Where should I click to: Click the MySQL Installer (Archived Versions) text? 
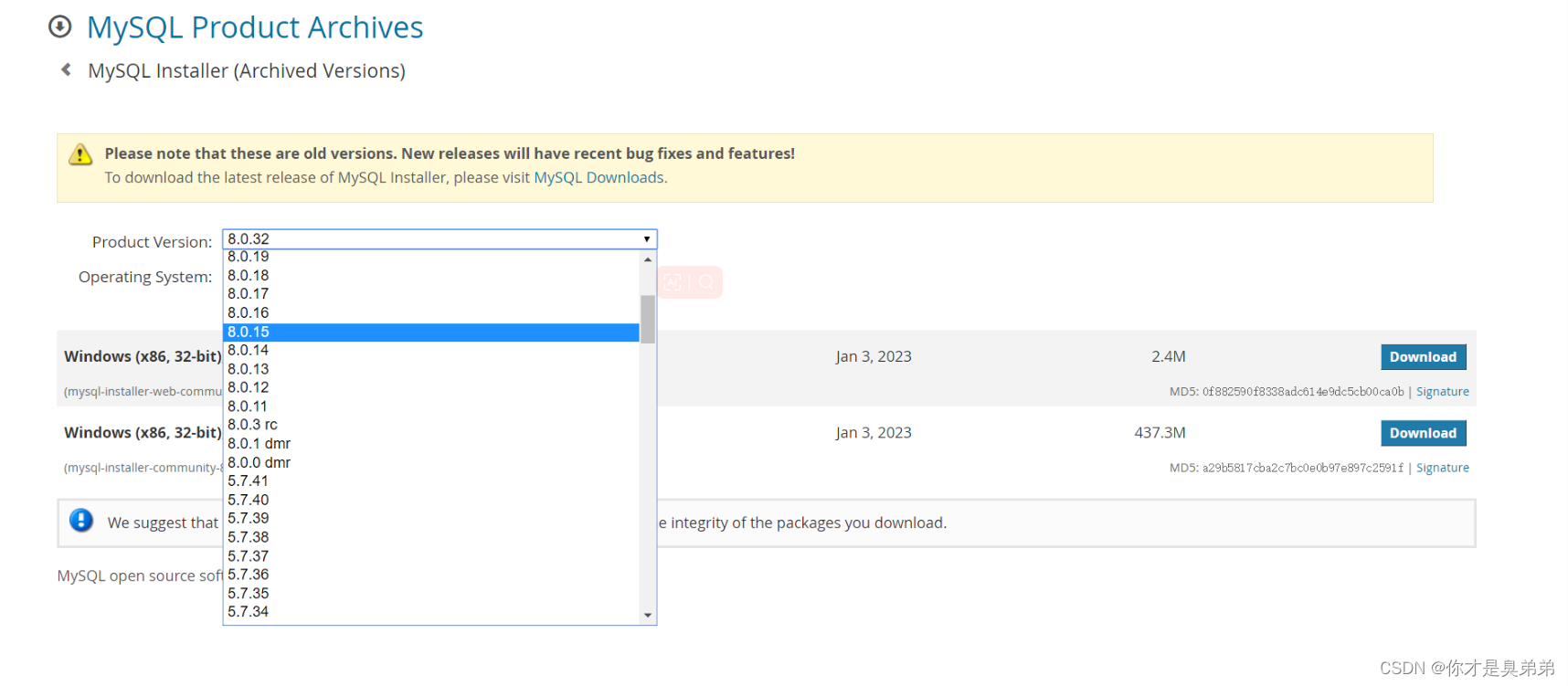click(x=247, y=70)
